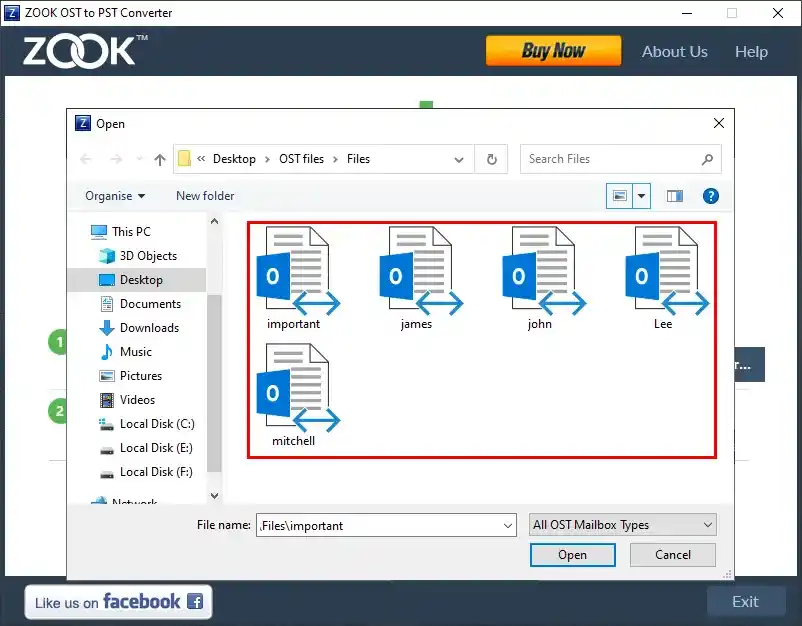Screen dimensions: 802x626
Task: Refresh the Files folder listing
Action: click(x=492, y=160)
